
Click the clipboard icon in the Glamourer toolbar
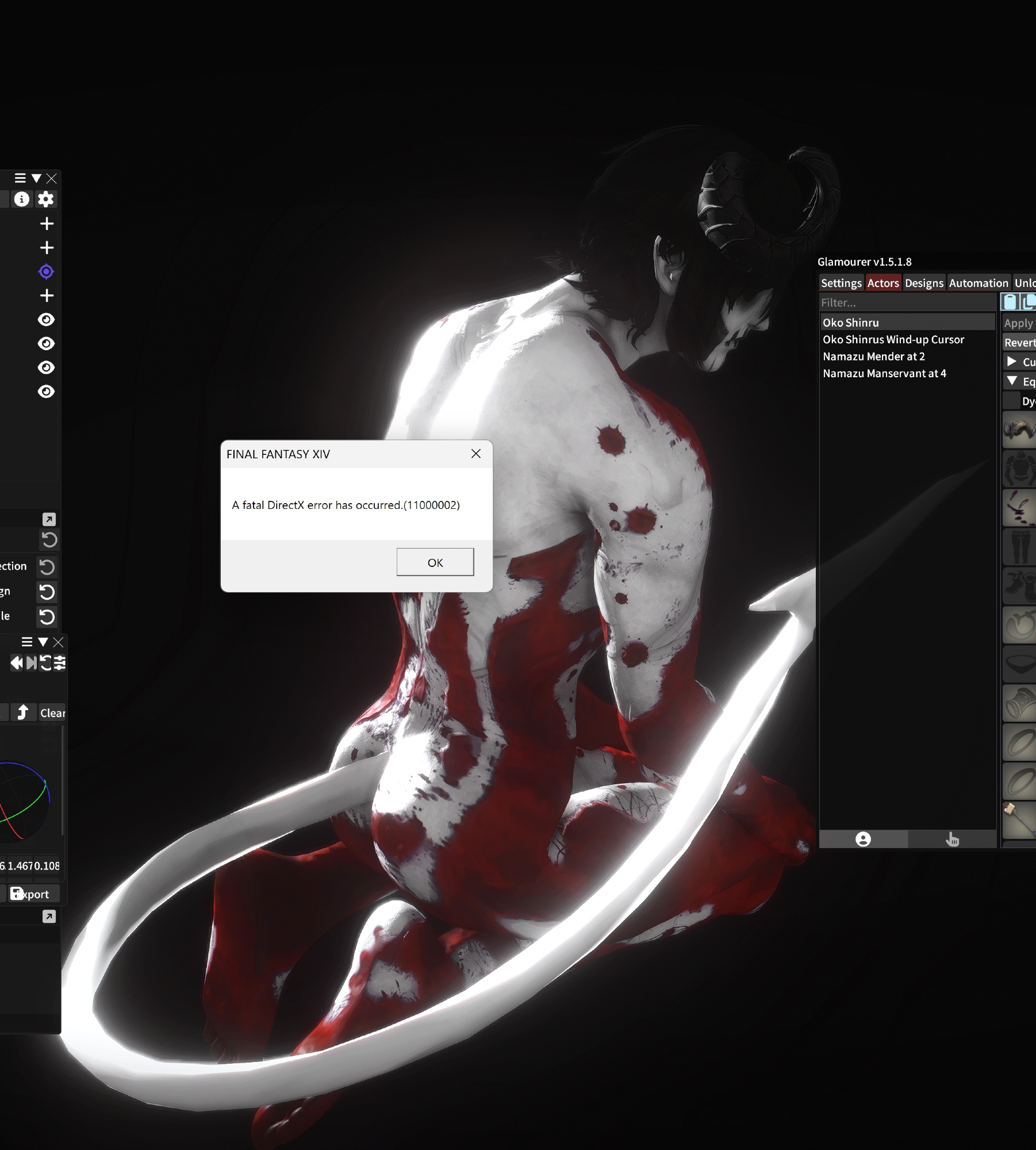[x=1010, y=302]
